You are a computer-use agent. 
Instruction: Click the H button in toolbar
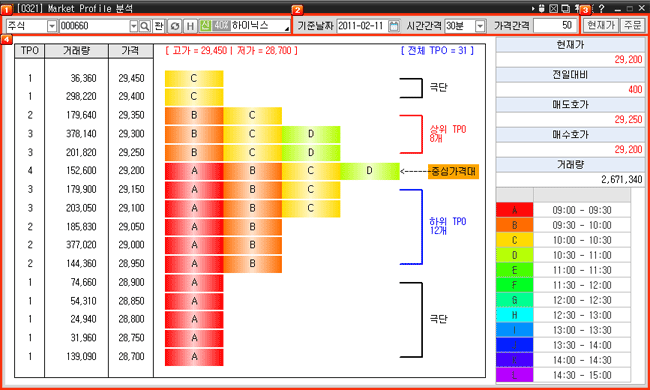coord(190,26)
